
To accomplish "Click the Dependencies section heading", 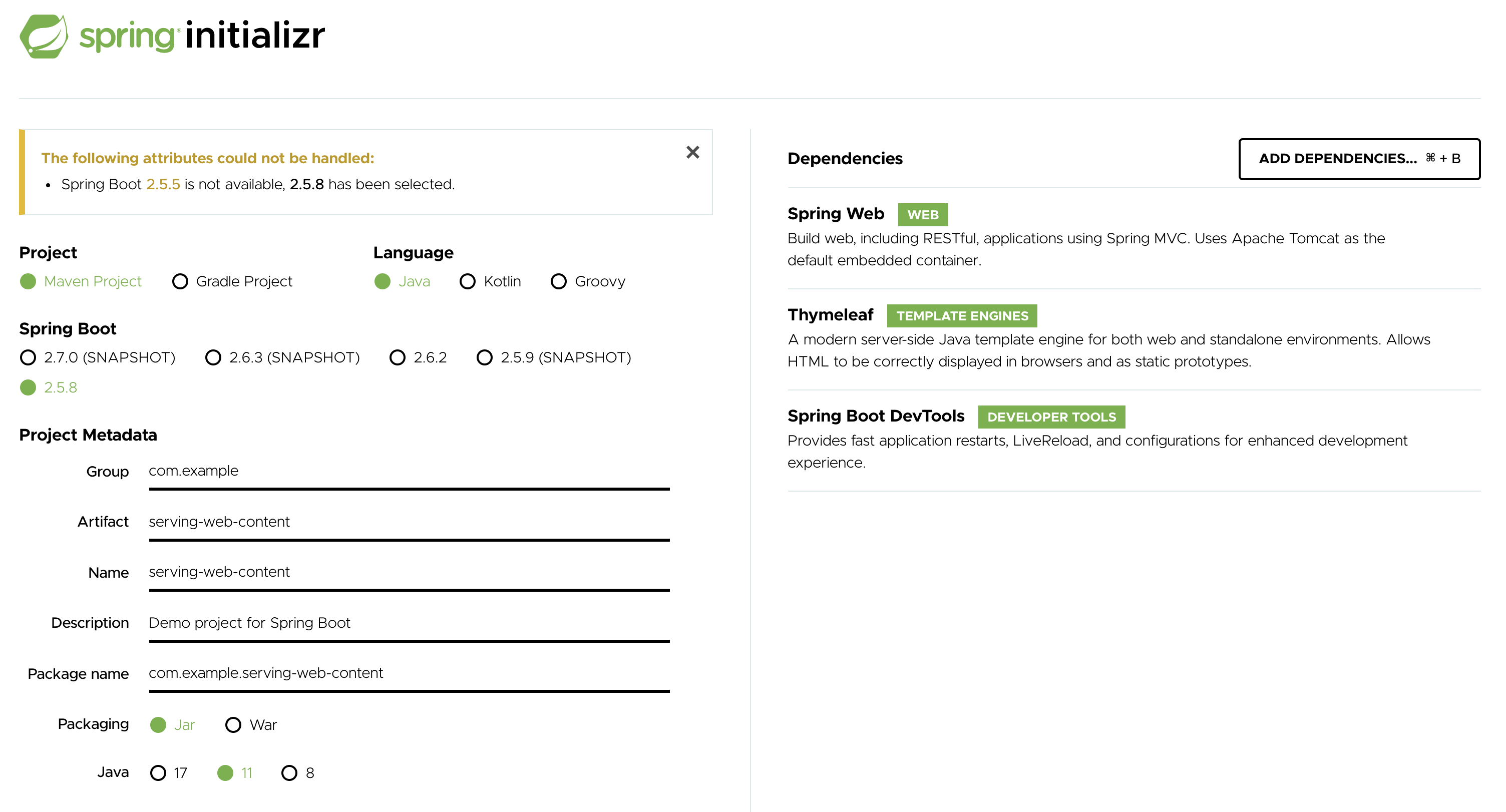I will click(x=845, y=159).
